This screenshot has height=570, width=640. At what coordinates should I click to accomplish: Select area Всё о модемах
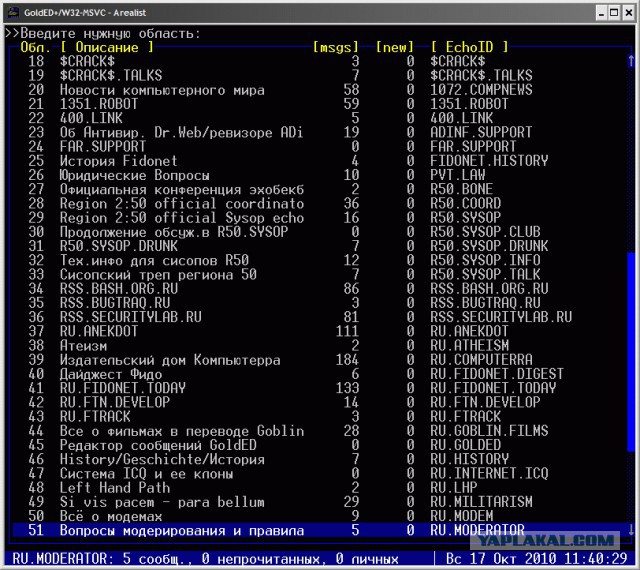(320, 516)
